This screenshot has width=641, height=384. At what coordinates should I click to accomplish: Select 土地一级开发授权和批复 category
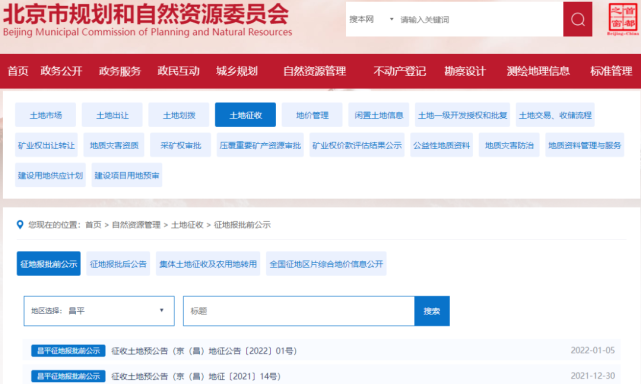coord(462,115)
